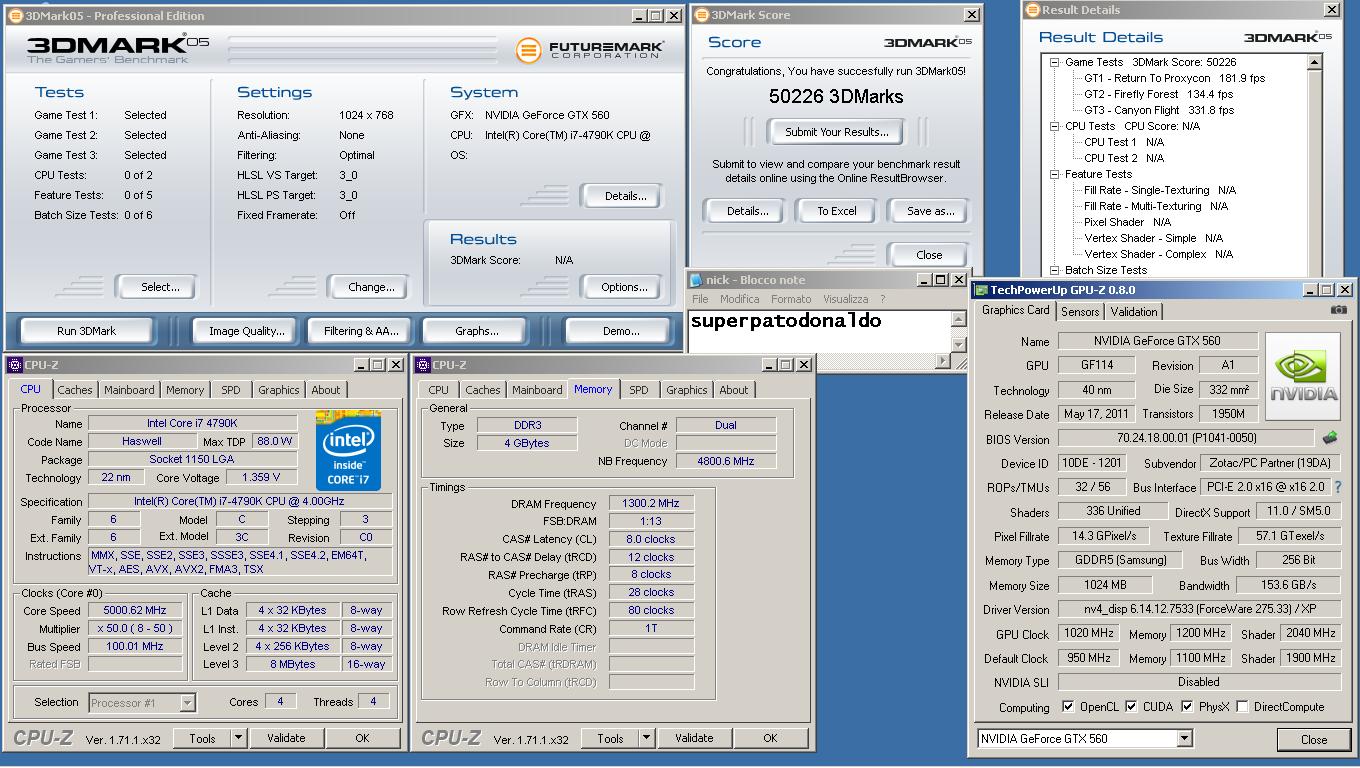1360x768 pixels.
Task: Select GT1 - Return To Proxycon result row
Action: click(1175, 78)
